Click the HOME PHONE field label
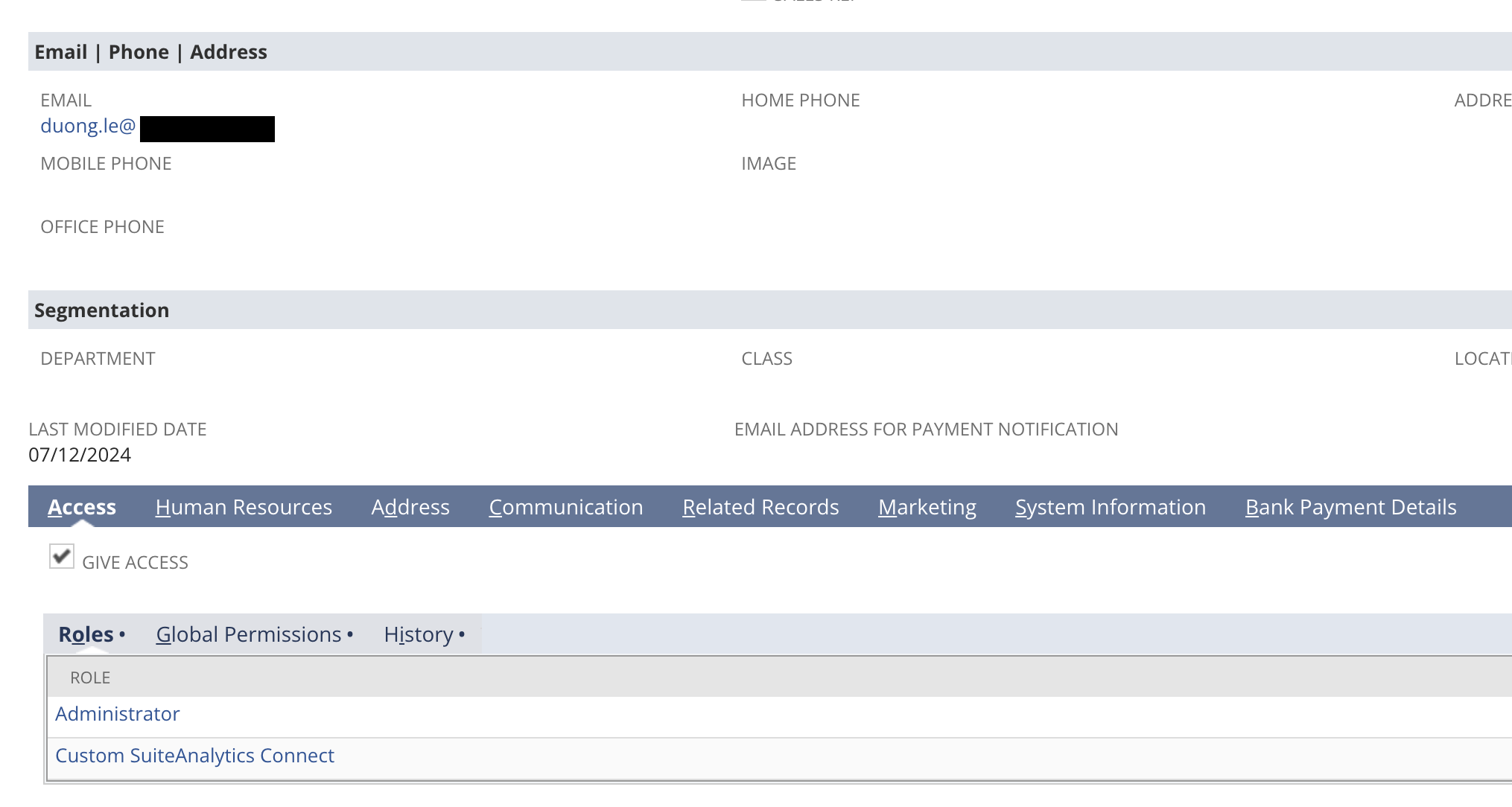Screen dimensions: 1512x807 [801, 101]
